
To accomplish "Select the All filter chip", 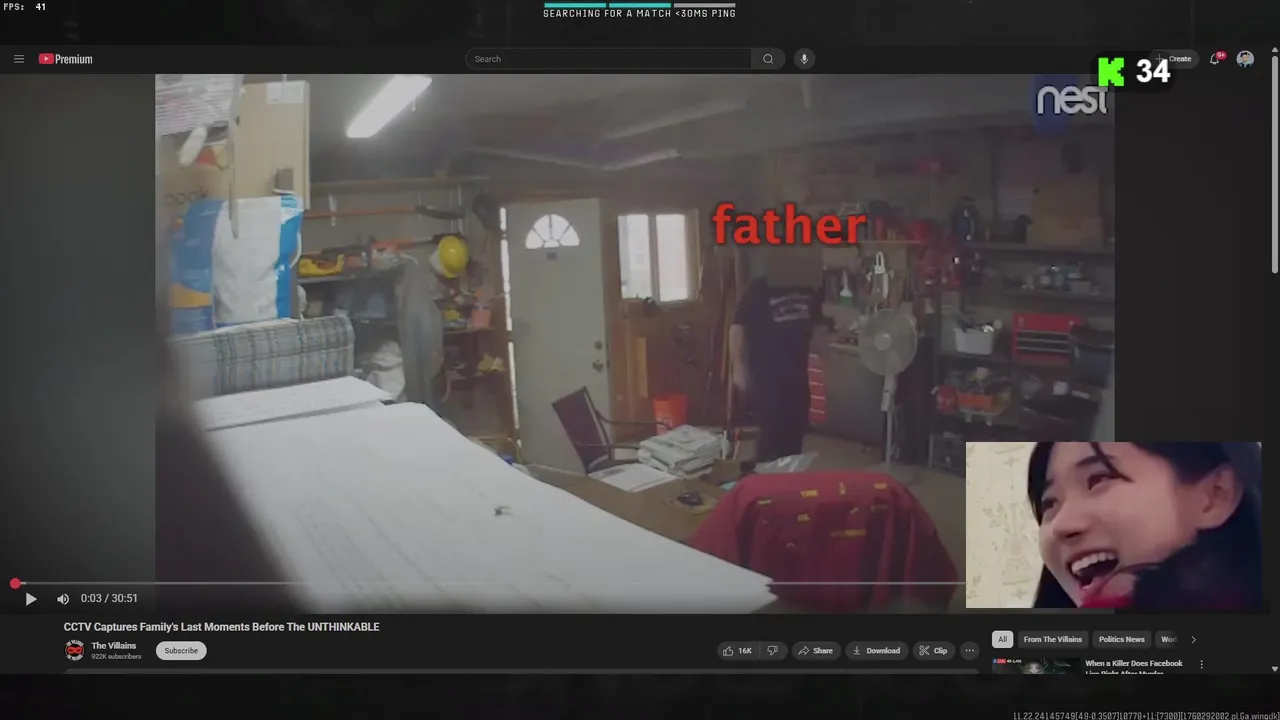I will pyautogui.click(x=1002, y=639).
